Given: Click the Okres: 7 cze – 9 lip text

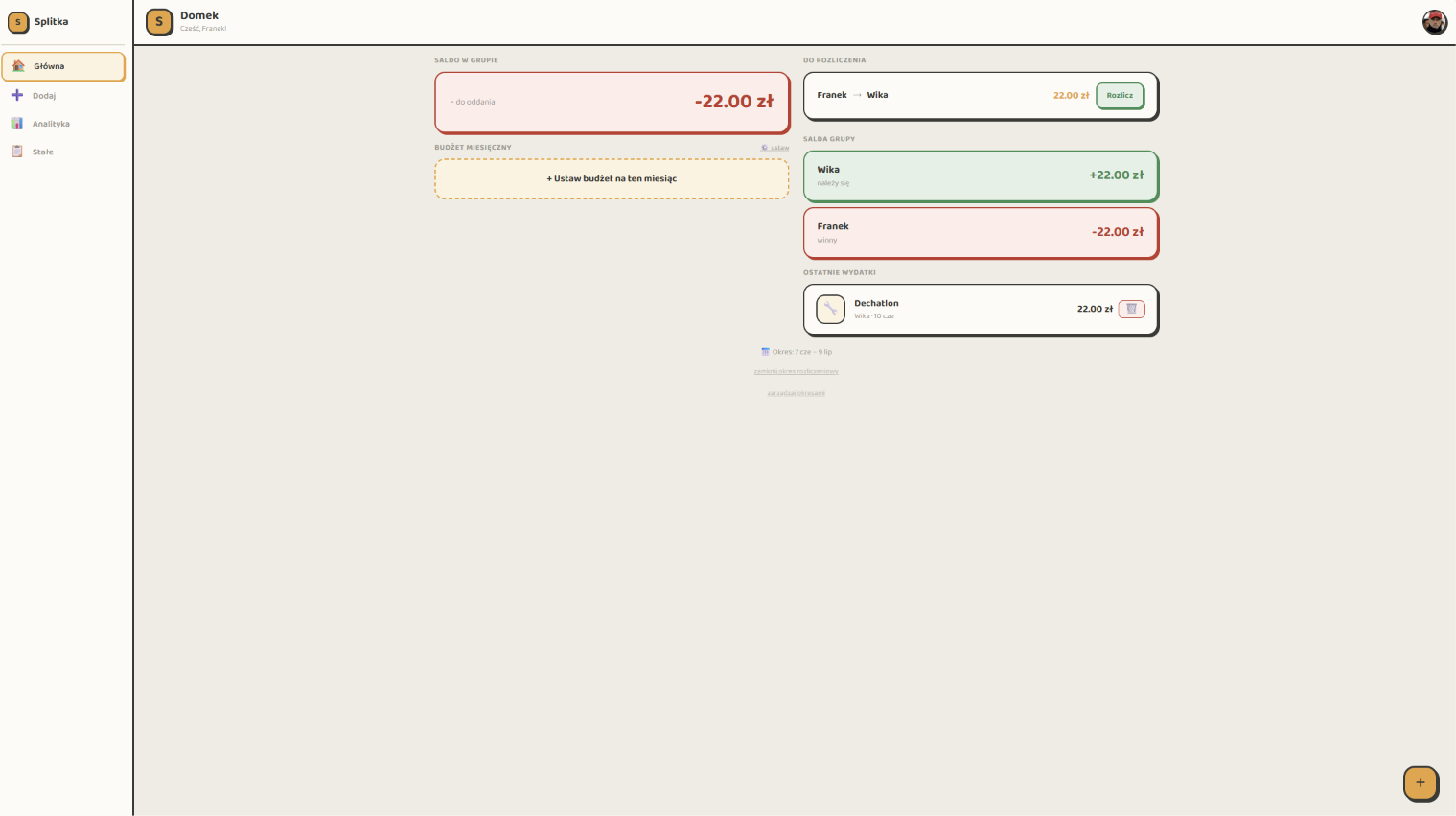Looking at the screenshot, I should coord(802,352).
